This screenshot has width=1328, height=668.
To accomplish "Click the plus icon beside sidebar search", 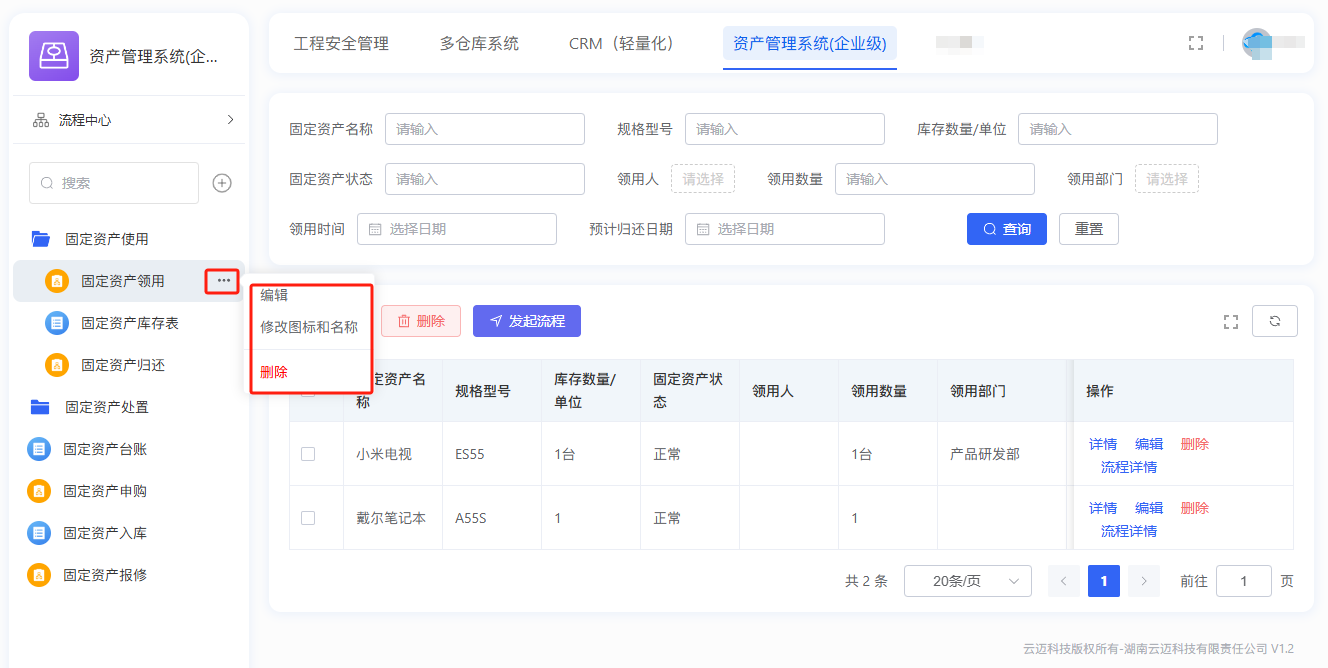I will 222,183.
